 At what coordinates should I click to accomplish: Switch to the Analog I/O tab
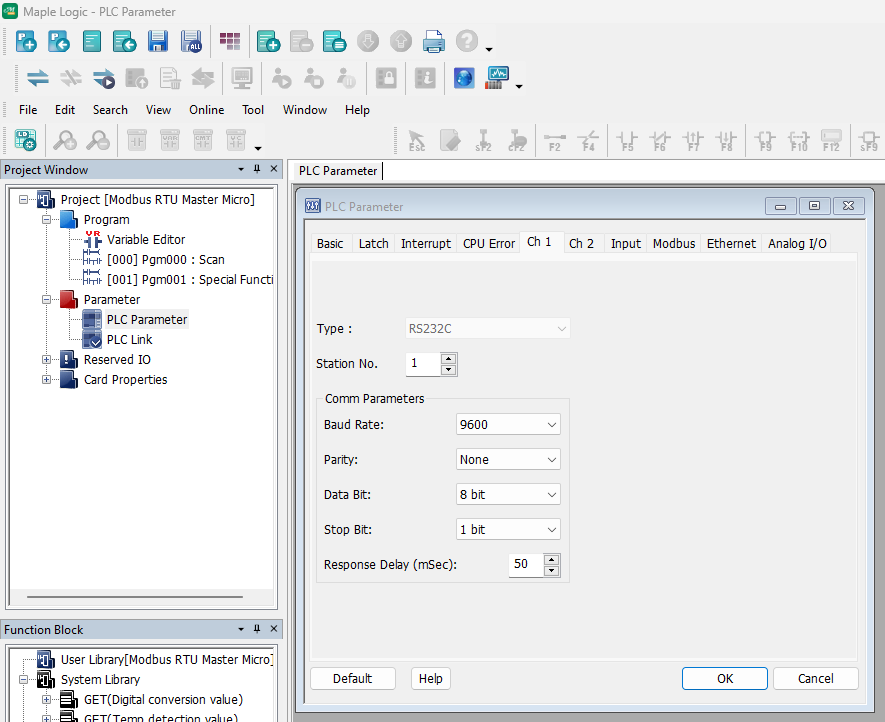pos(797,243)
